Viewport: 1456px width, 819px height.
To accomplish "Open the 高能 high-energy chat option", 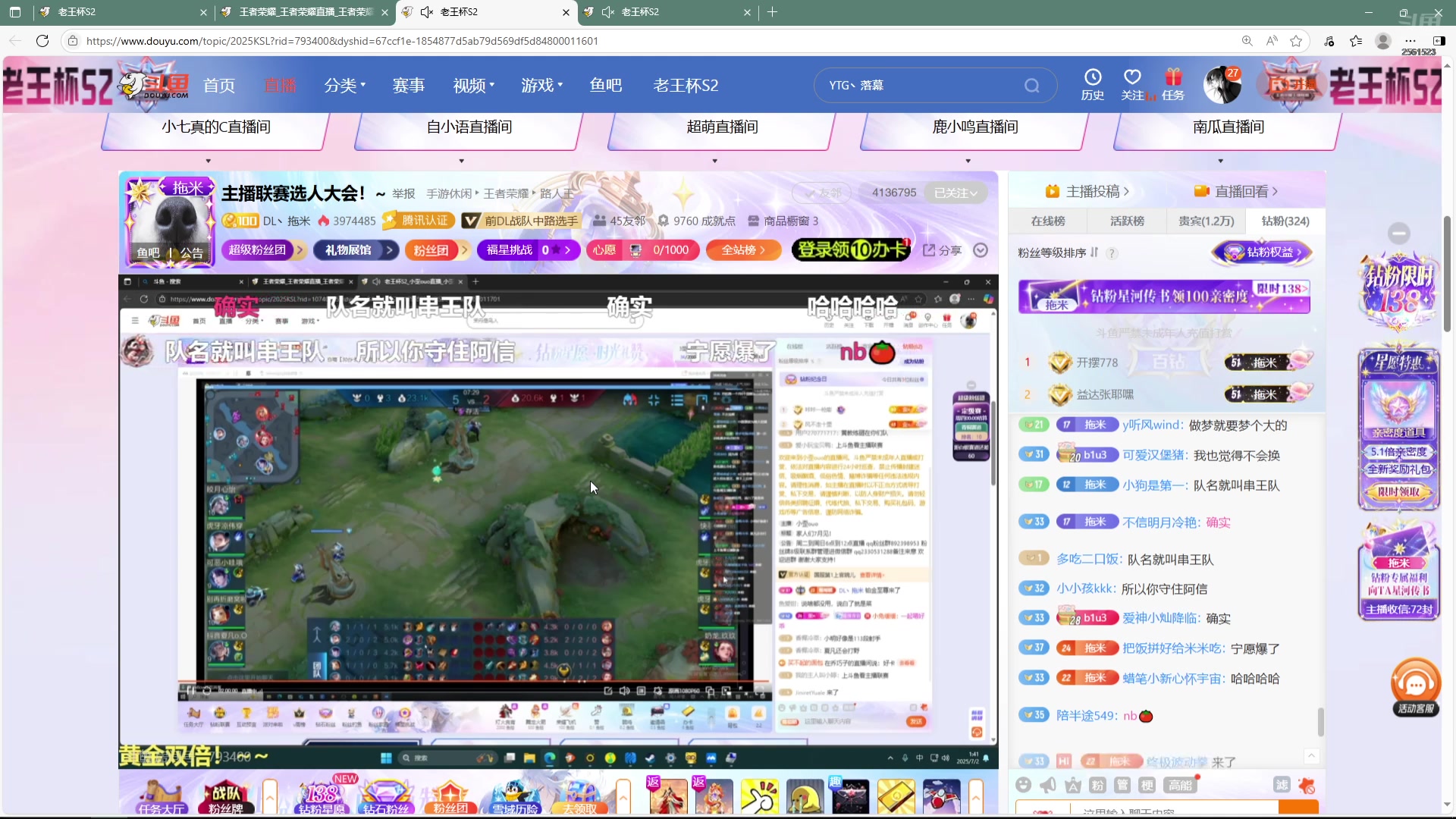I will point(1180,785).
